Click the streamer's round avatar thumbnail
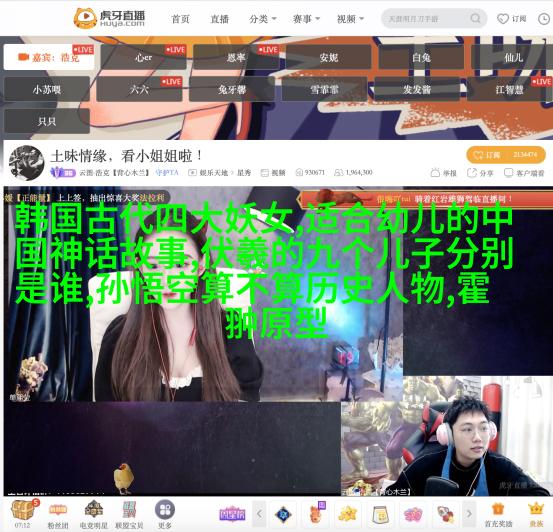Viewport: 553px width, 532px height. coord(26,163)
